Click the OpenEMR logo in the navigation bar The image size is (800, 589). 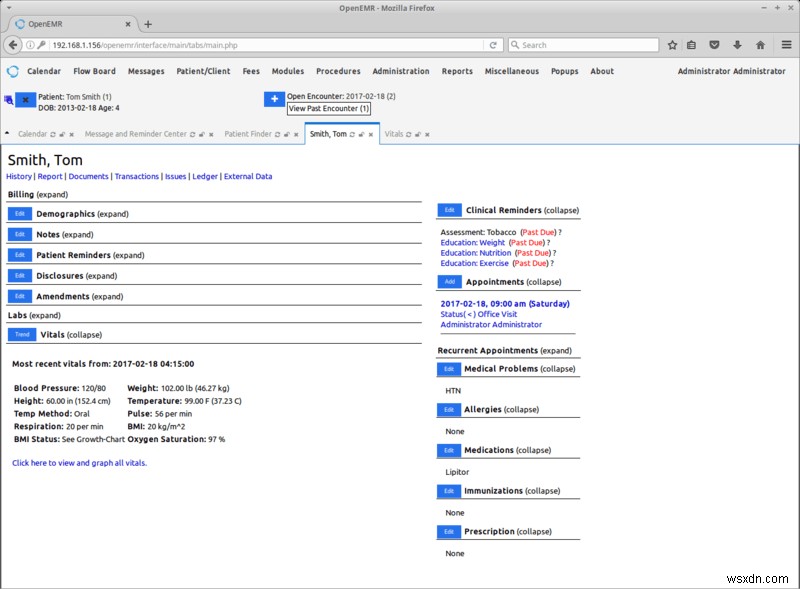coord(12,71)
